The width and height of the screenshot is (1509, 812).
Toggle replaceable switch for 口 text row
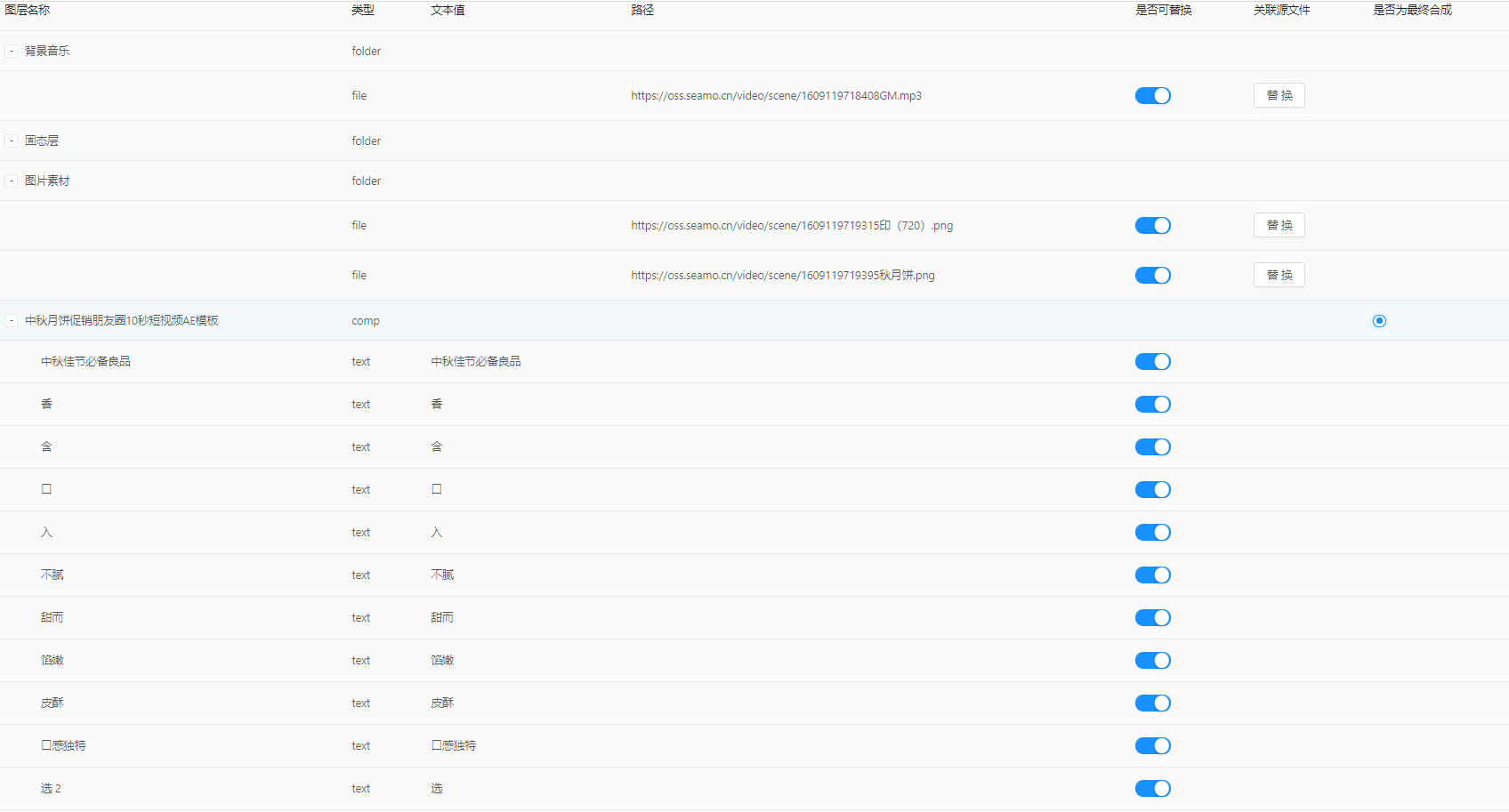1152,490
